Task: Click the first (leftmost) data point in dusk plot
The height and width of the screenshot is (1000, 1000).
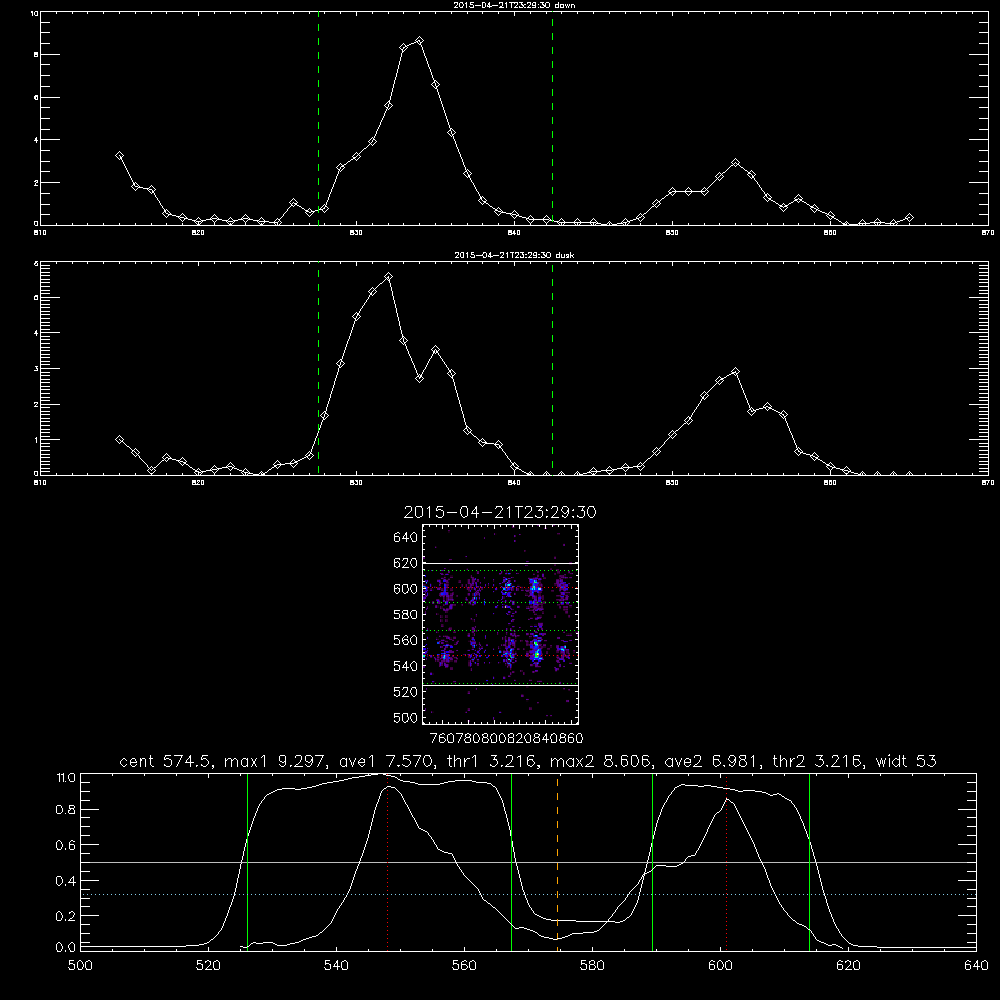Action: pos(119,439)
